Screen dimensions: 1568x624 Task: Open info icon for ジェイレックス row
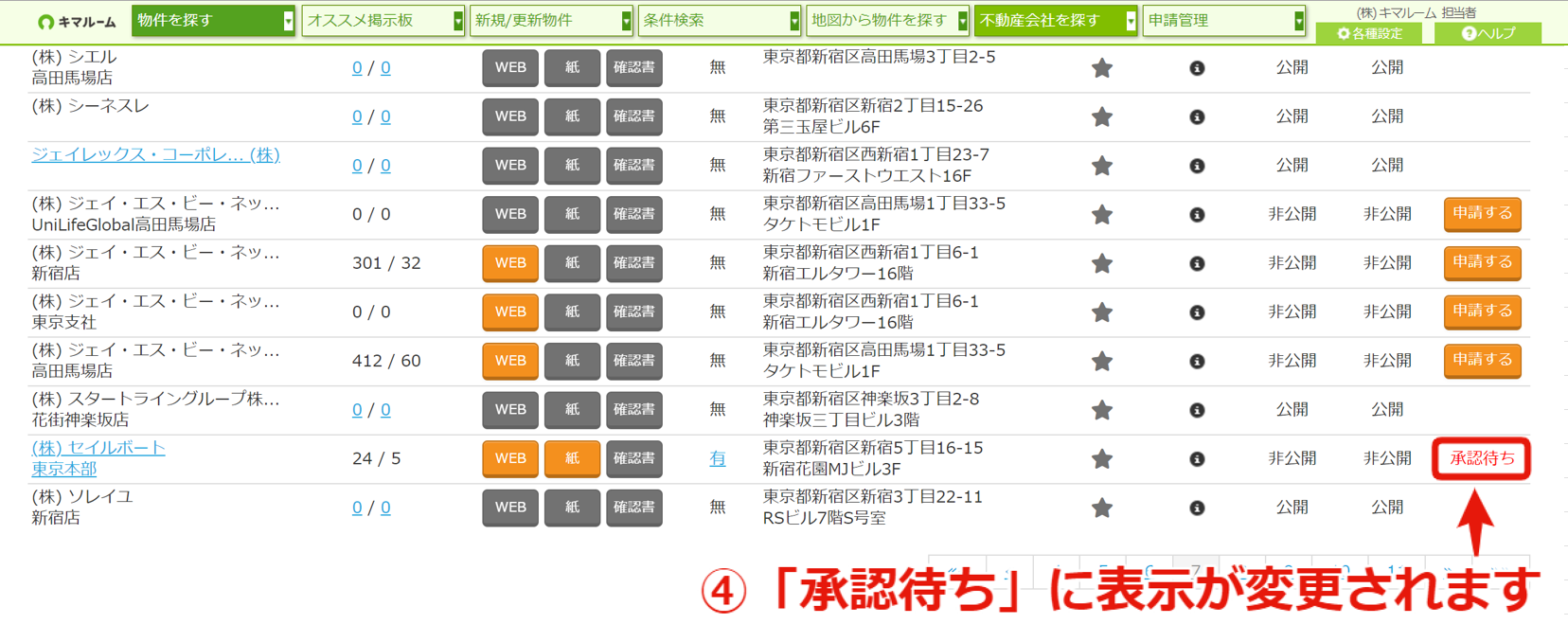point(1197,166)
